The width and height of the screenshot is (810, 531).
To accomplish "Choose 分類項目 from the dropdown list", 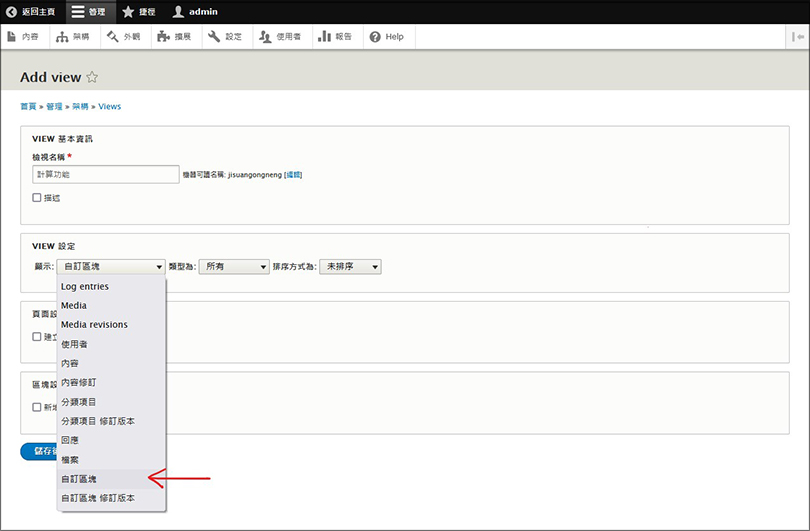I will click(x=111, y=402).
